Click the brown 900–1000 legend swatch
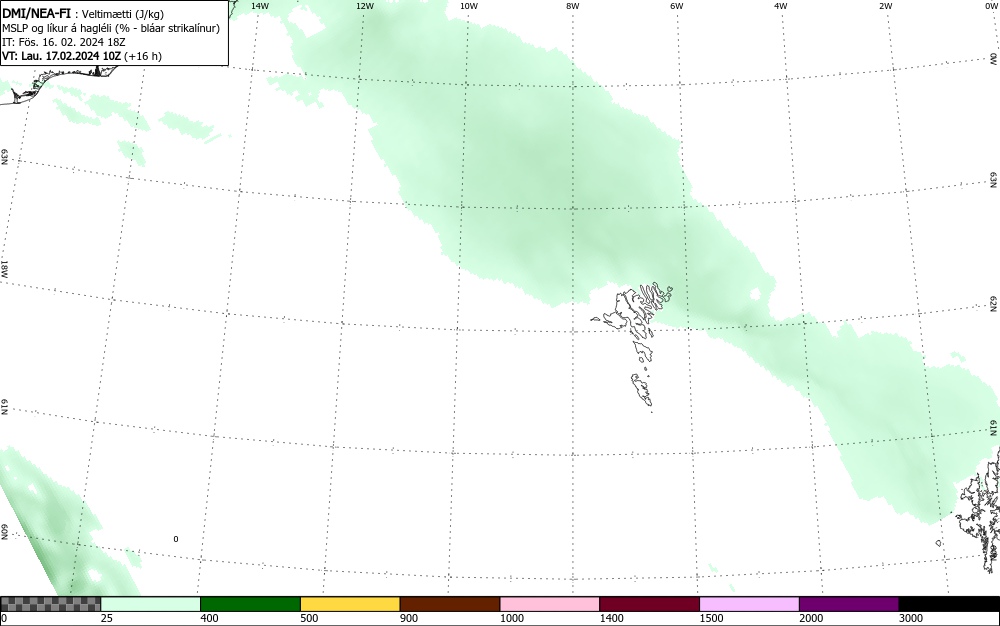This screenshot has width=1000, height=626. [x=450, y=604]
